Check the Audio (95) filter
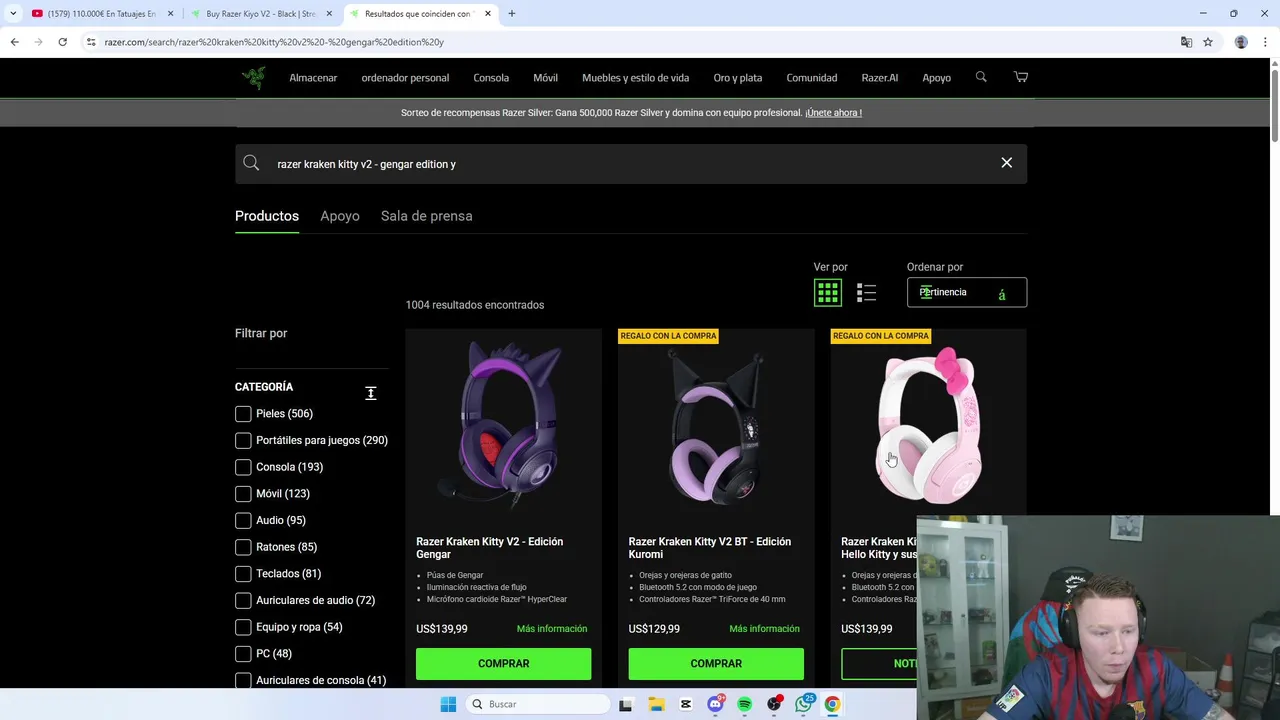Screen dimensions: 1280x720 click(243, 520)
